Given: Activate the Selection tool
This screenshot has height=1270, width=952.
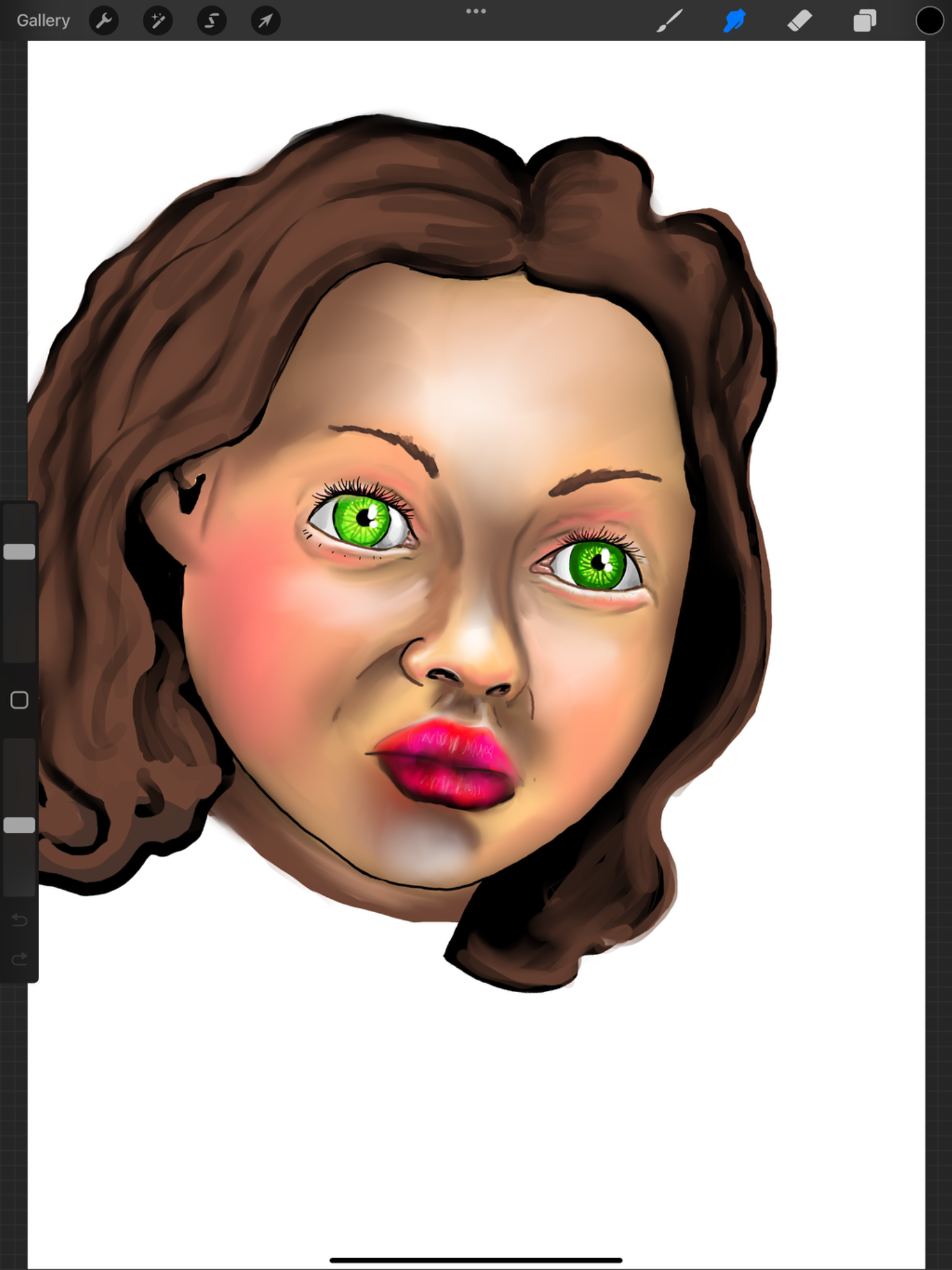Looking at the screenshot, I should [x=212, y=21].
